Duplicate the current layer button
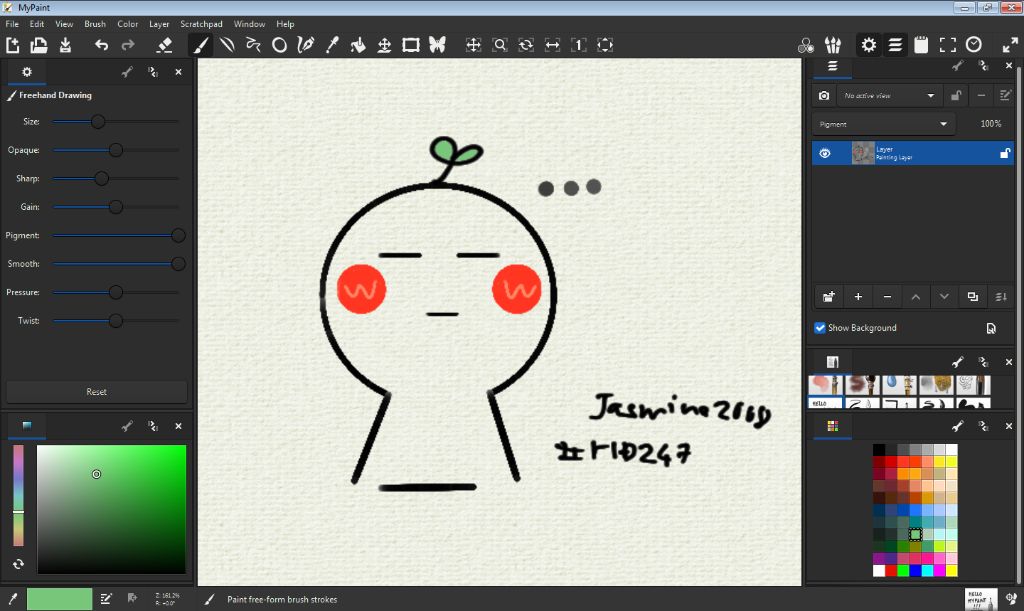The height and width of the screenshot is (611, 1024). point(972,296)
